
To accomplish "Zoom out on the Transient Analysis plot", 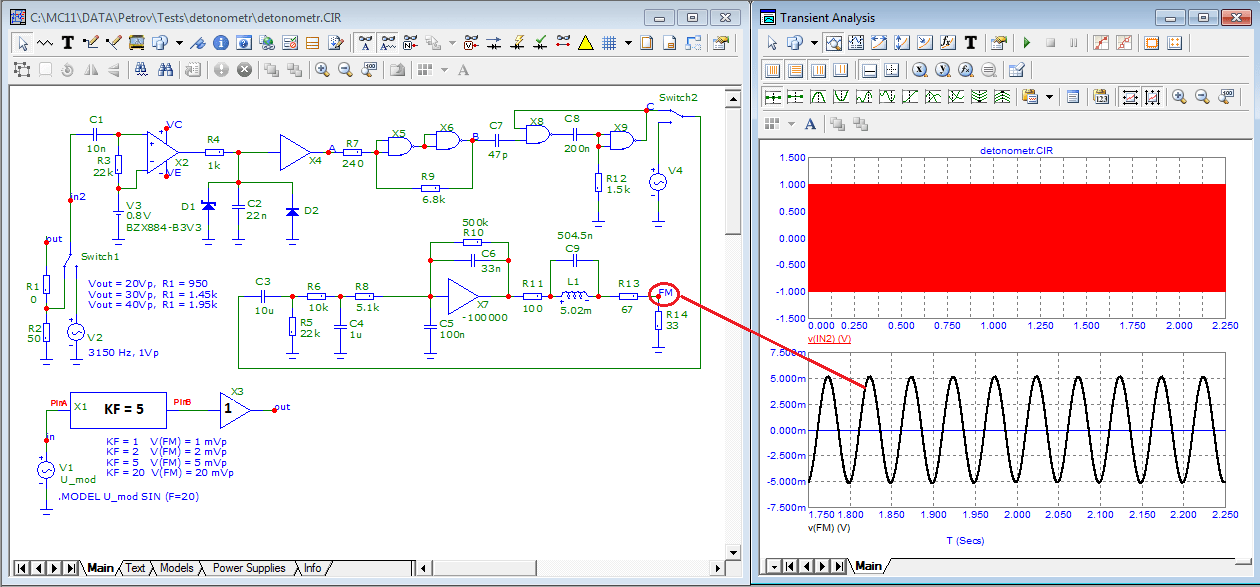I will [1202, 97].
